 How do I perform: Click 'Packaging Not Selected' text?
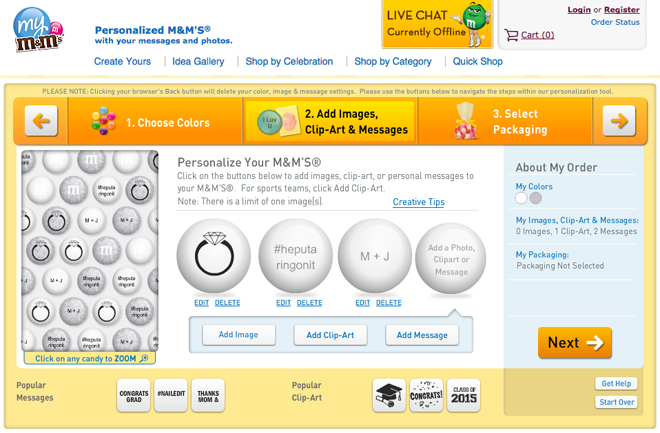point(560,266)
